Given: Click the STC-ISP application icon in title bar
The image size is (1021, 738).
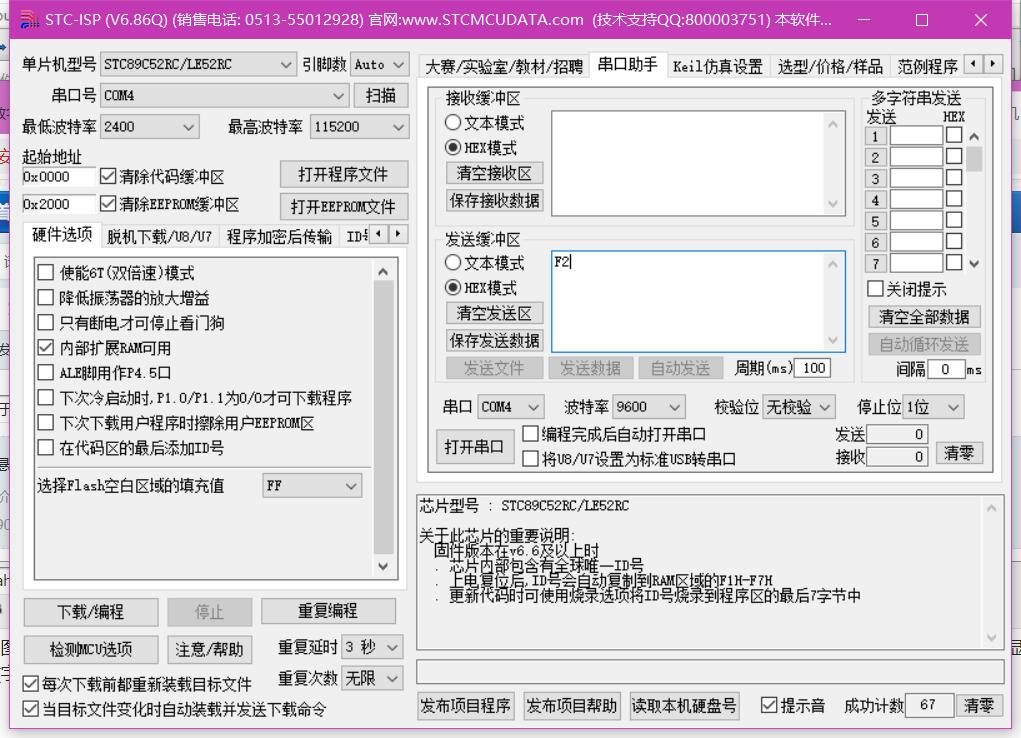Looking at the screenshot, I should click(x=28, y=20).
